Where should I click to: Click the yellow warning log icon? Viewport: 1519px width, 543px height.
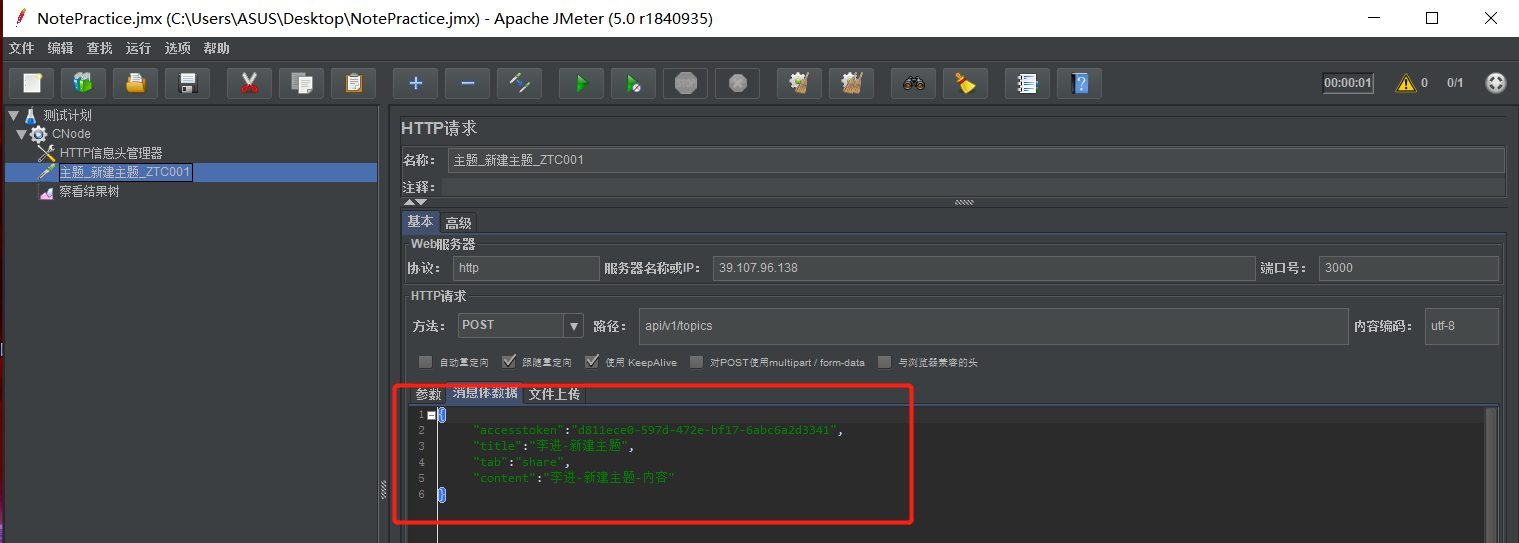pyautogui.click(x=1406, y=83)
